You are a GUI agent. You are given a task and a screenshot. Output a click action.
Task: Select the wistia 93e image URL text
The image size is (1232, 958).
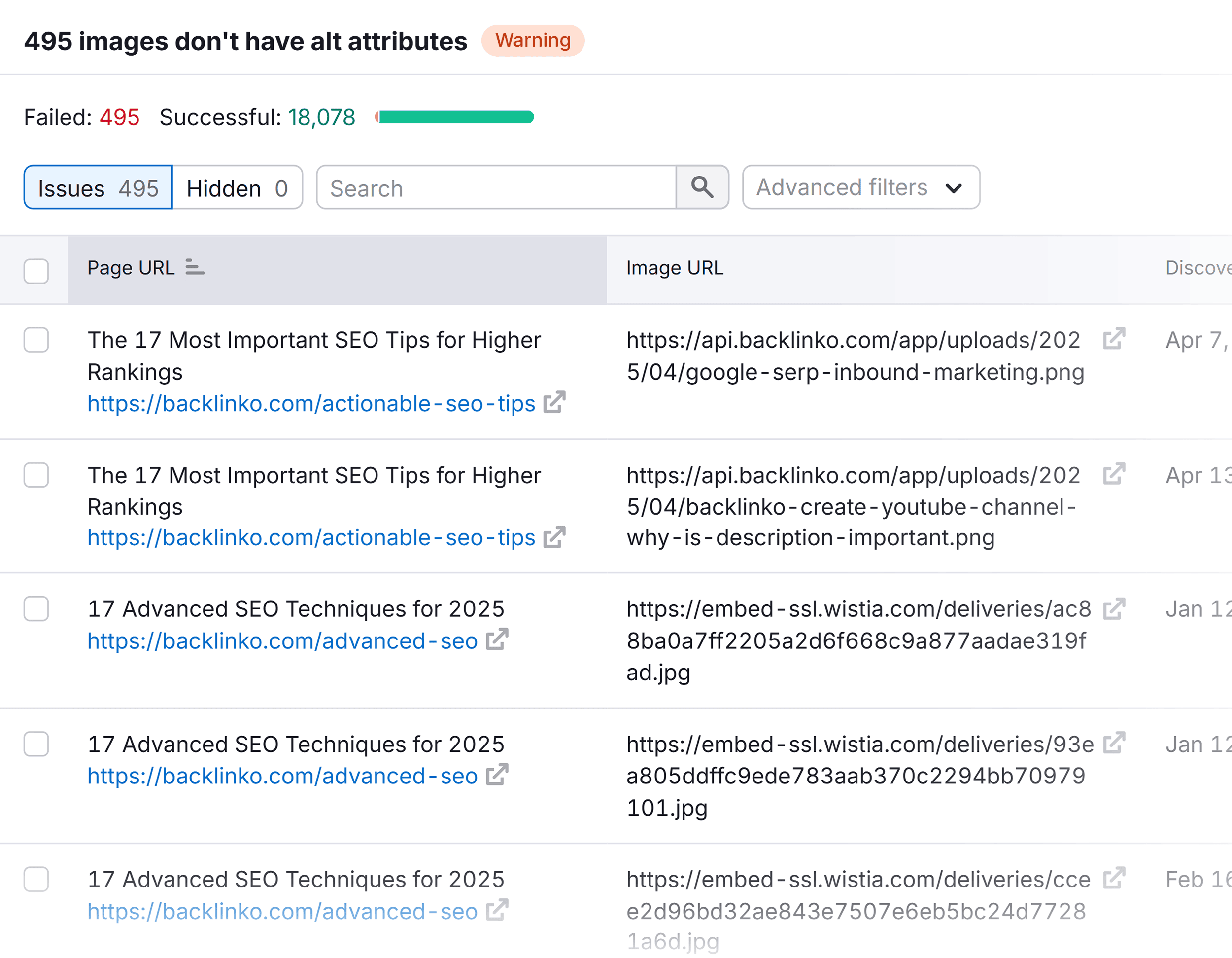(860, 776)
